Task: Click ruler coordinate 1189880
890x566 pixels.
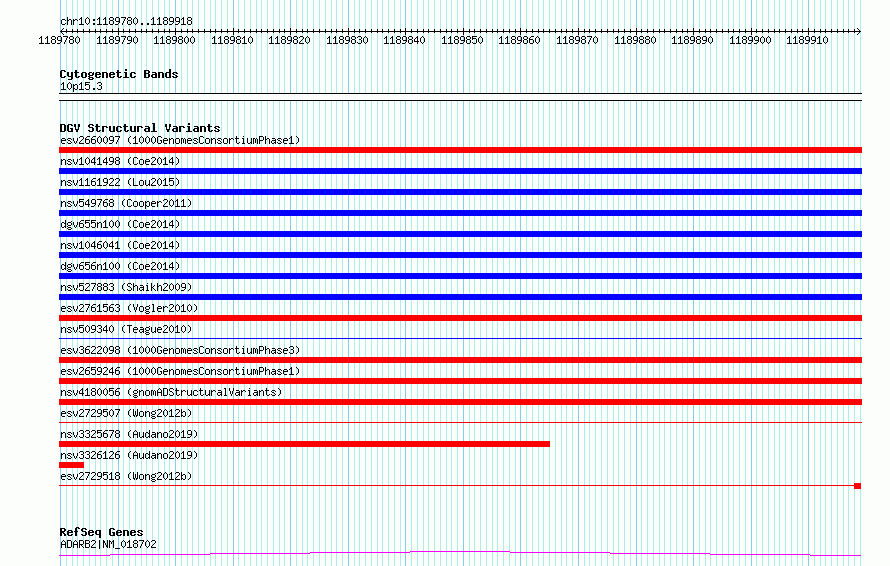Action: click(635, 40)
